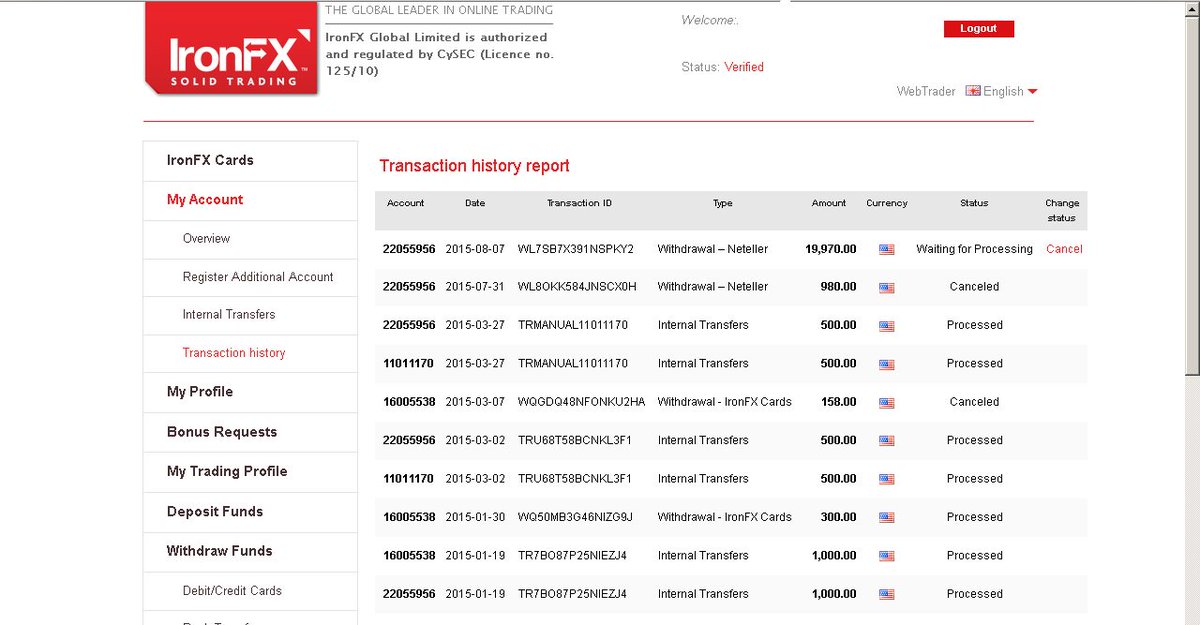The image size is (1200, 625).
Task: Click US flag in the 980.00 row
Action: point(887,287)
